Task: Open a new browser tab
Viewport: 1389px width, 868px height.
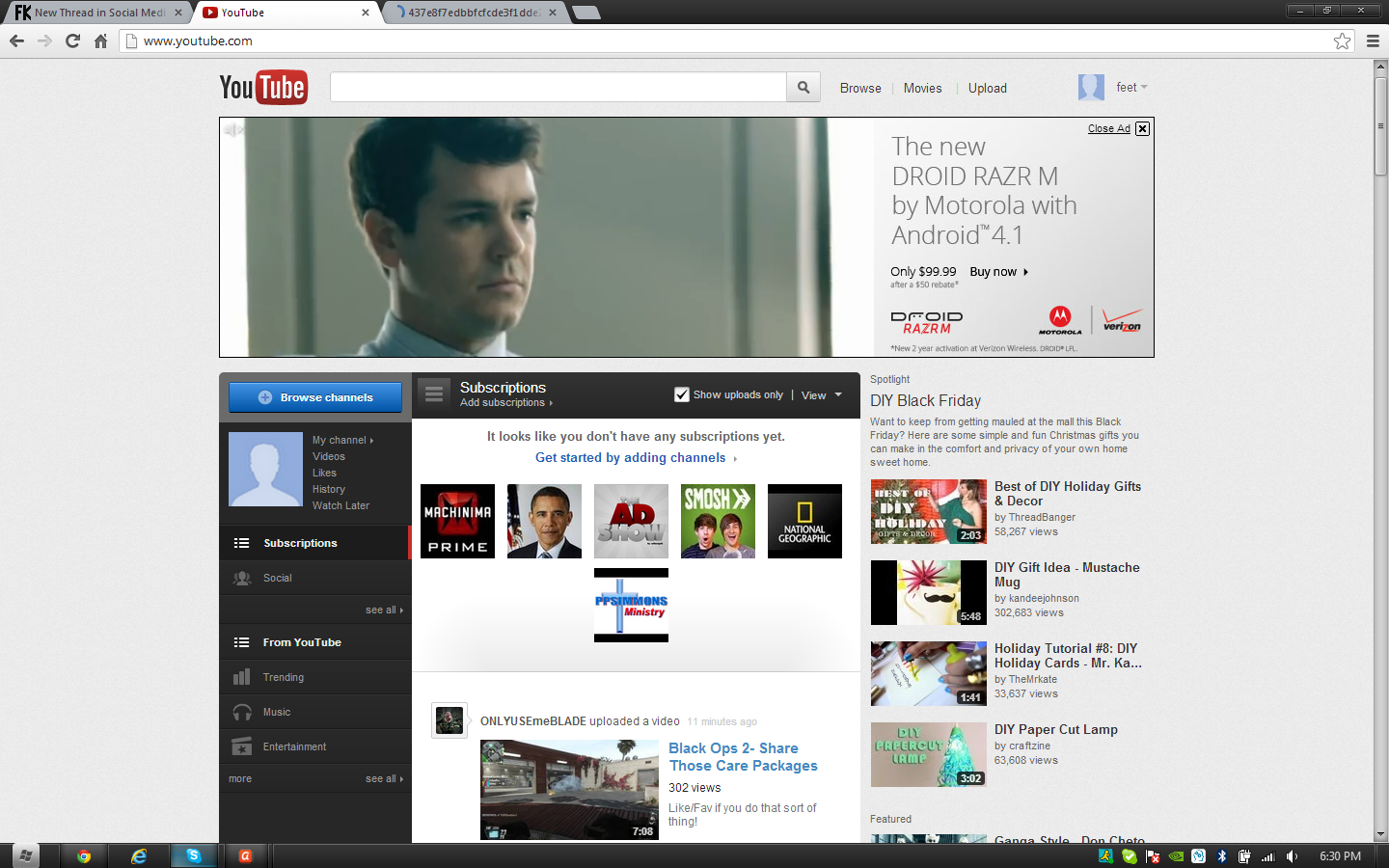Action: (586, 13)
